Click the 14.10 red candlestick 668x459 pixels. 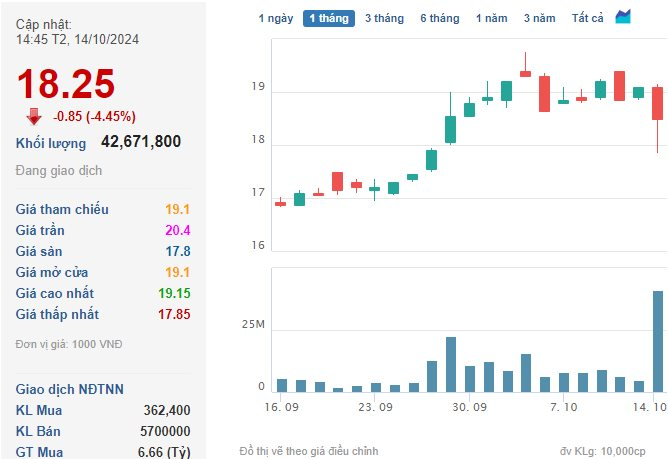click(657, 104)
